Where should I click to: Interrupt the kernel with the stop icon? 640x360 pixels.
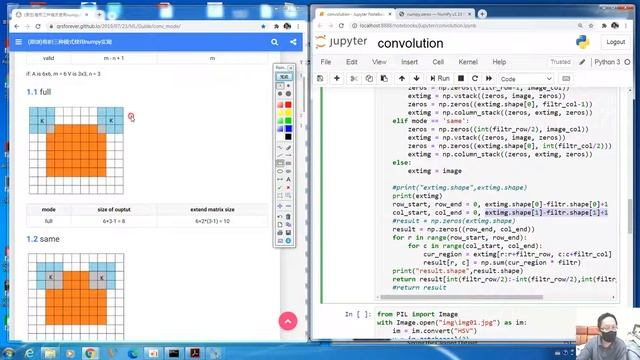461,78
